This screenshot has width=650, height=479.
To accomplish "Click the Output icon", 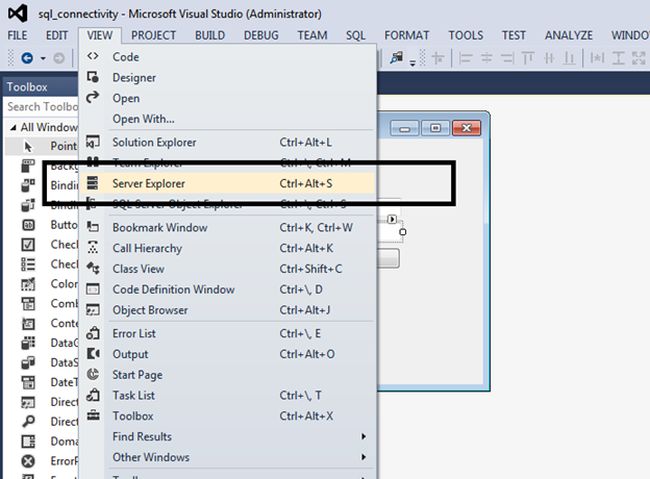I will pos(93,354).
